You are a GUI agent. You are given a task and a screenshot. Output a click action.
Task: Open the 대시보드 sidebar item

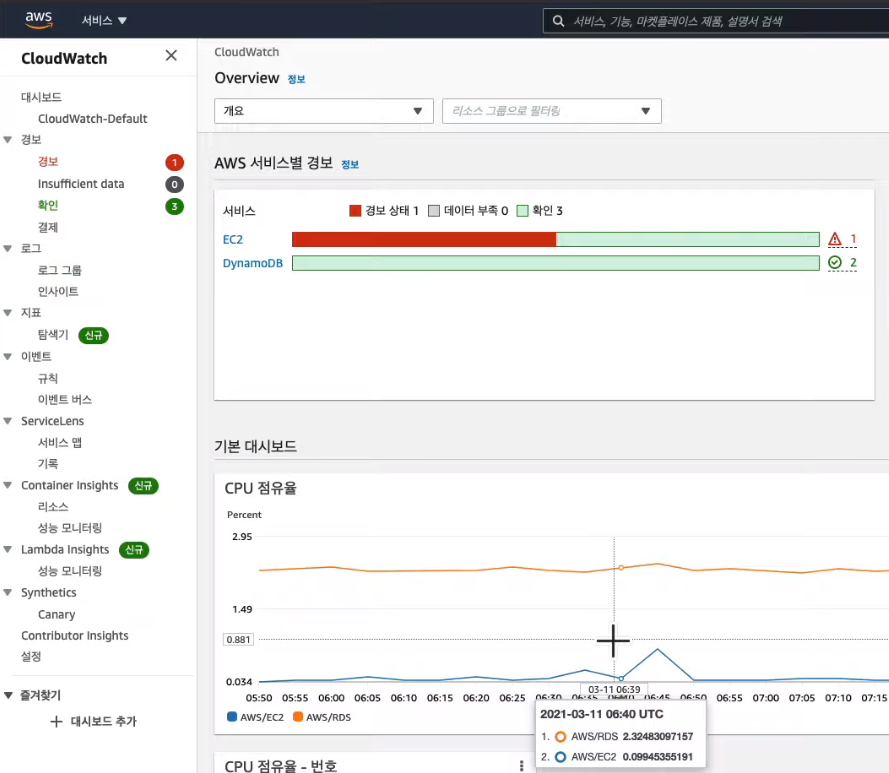(41, 97)
